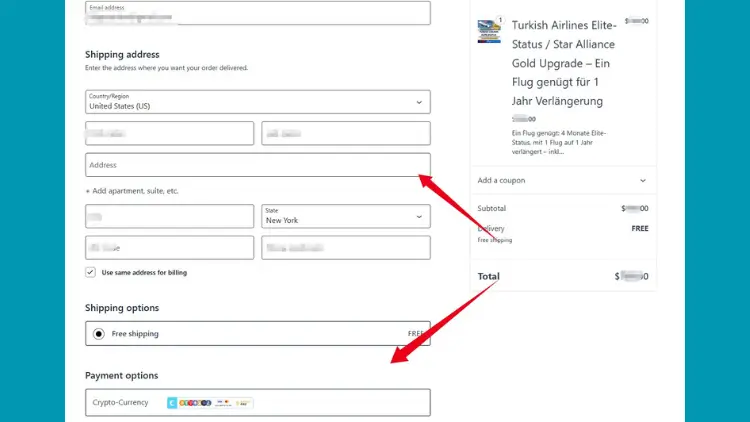Click the ZIP code field

[x=169, y=247]
